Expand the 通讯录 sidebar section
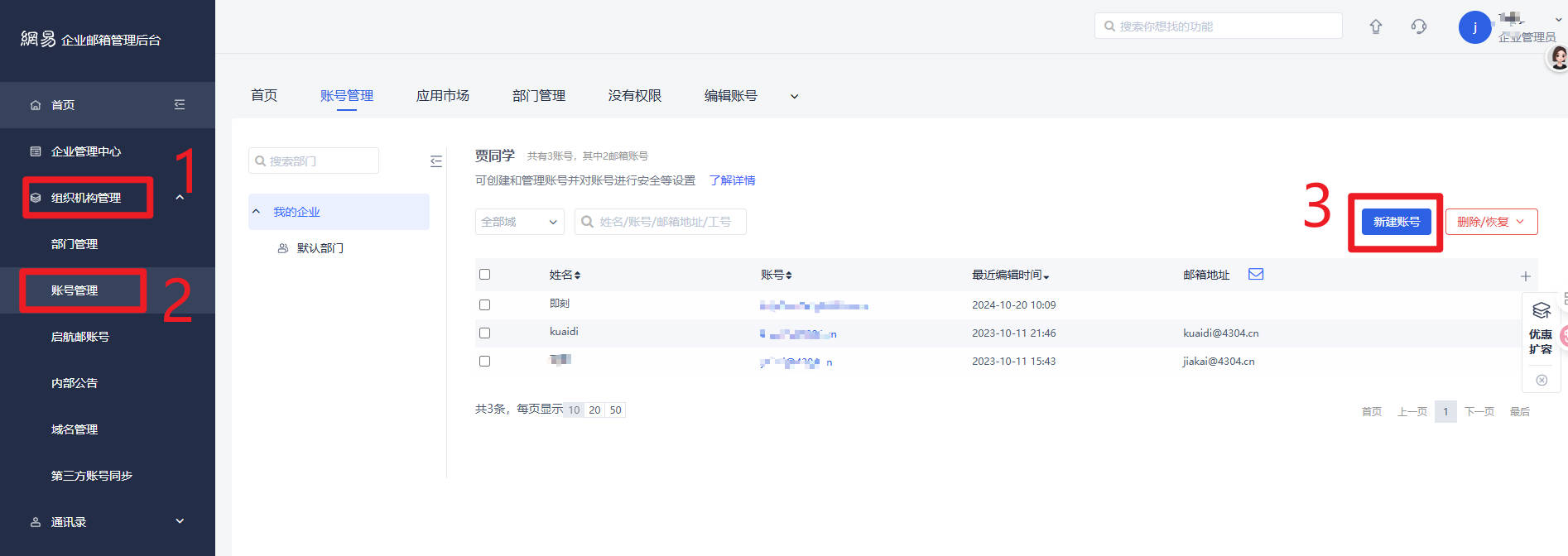Viewport: 1568px width, 556px height. [180, 521]
